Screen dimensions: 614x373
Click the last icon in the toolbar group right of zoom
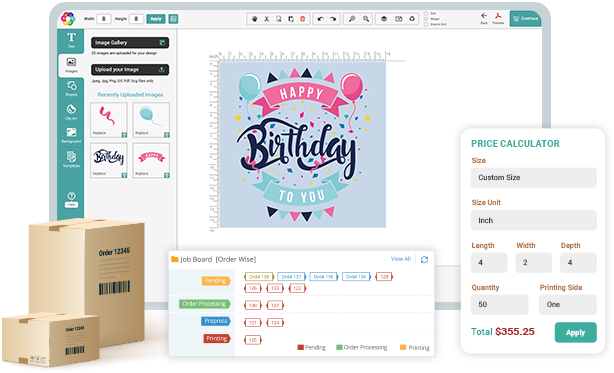pos(412,19)
